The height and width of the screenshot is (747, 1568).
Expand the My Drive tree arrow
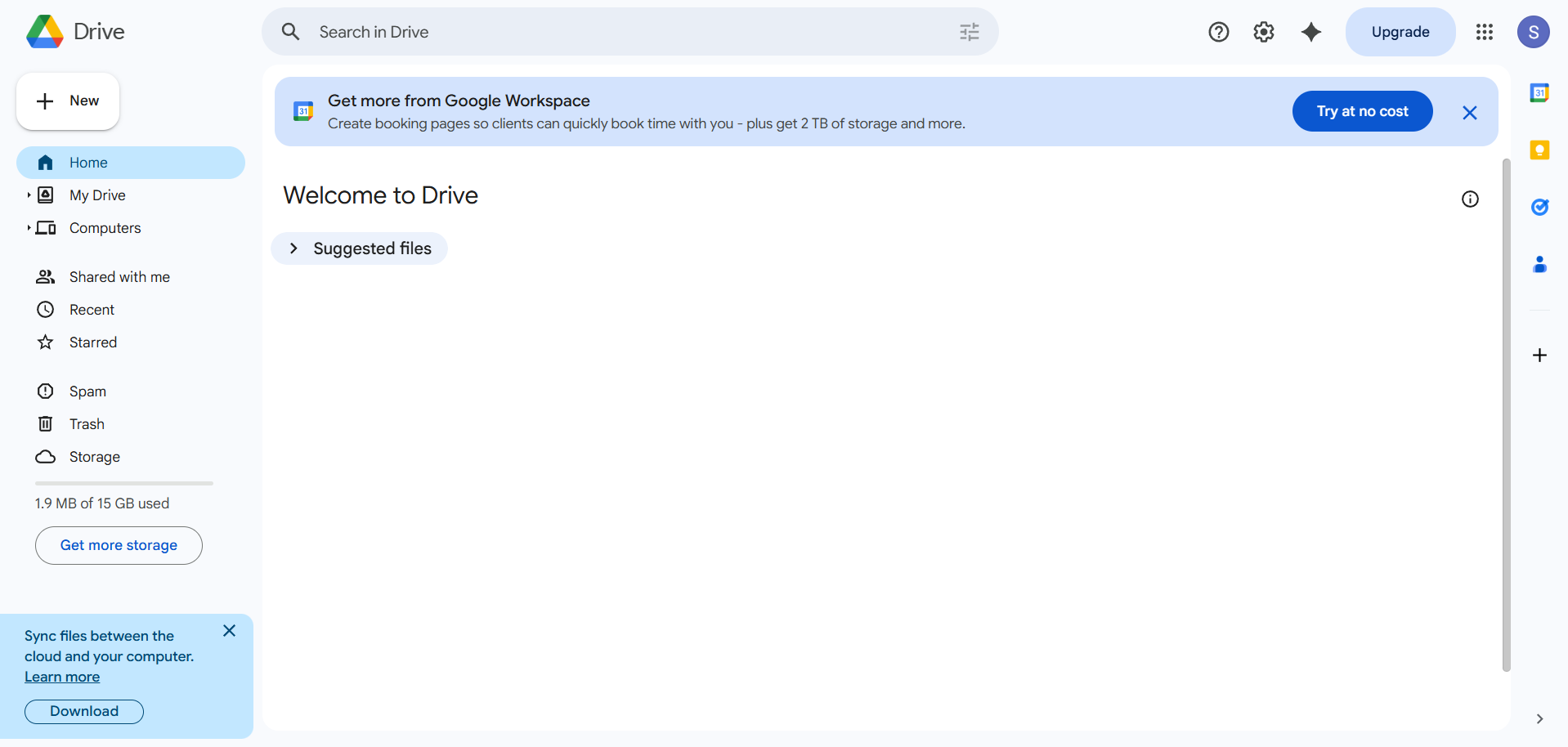(29, 195)
